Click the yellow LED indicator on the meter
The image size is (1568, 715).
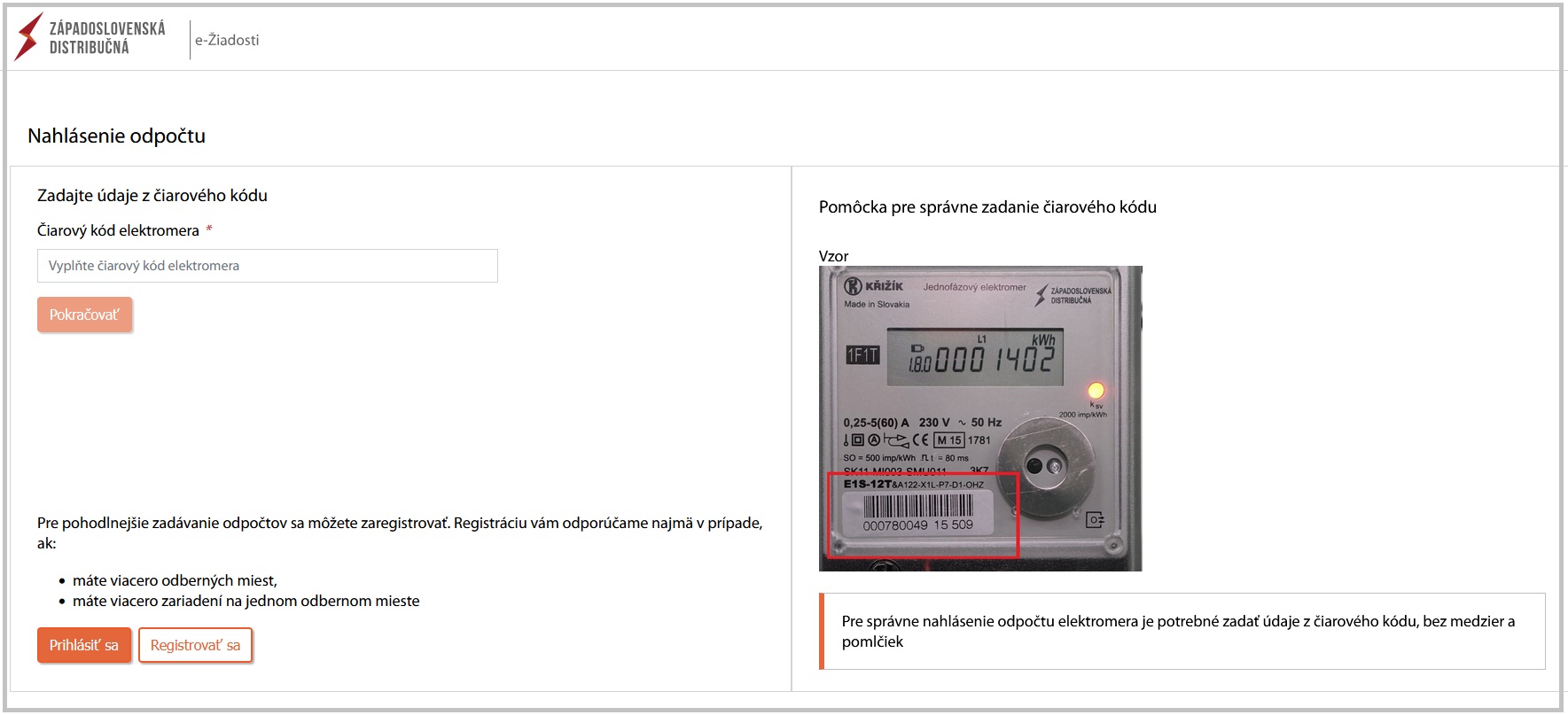click(x=1096, y=390)
